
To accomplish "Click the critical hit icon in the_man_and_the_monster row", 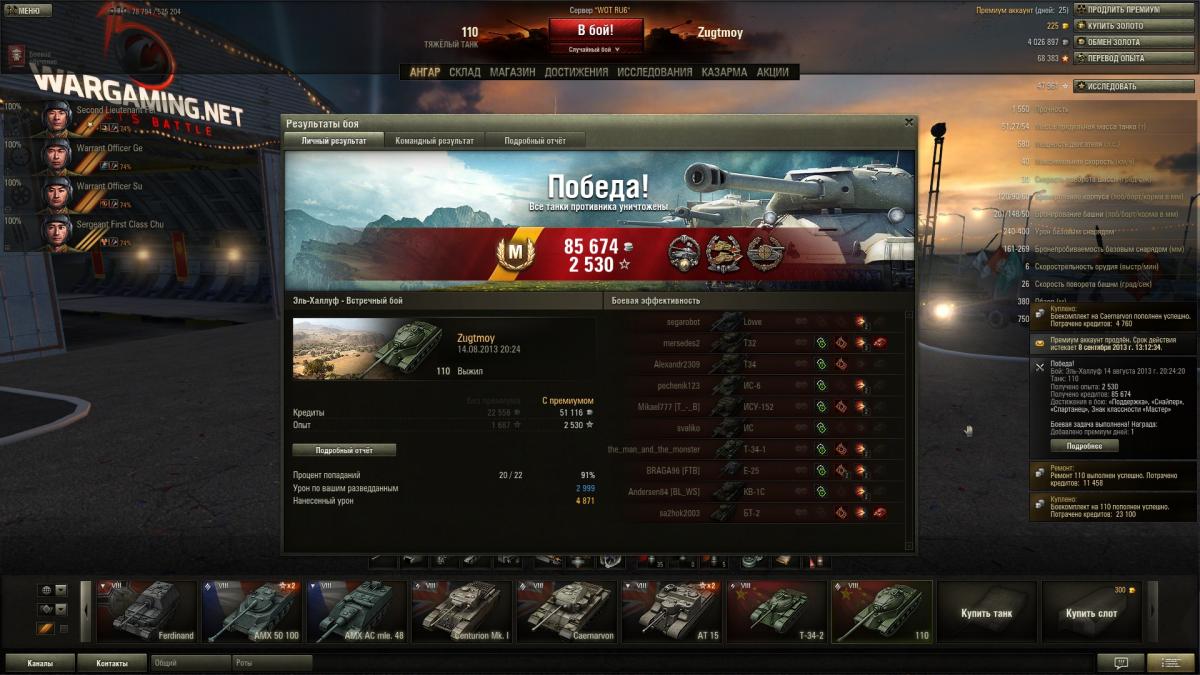I will [x=841, y=449].
